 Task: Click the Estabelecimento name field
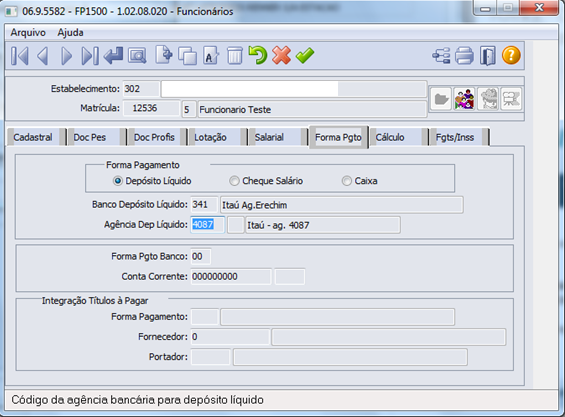pyautogui.click(x=294, y=89)
